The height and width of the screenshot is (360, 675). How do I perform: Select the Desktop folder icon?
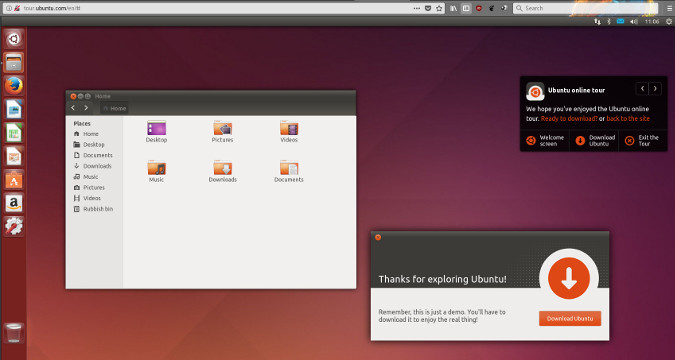(156, 132)
